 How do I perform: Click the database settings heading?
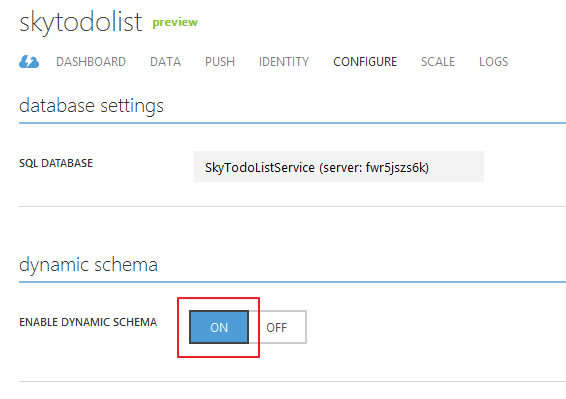[91, 106]
